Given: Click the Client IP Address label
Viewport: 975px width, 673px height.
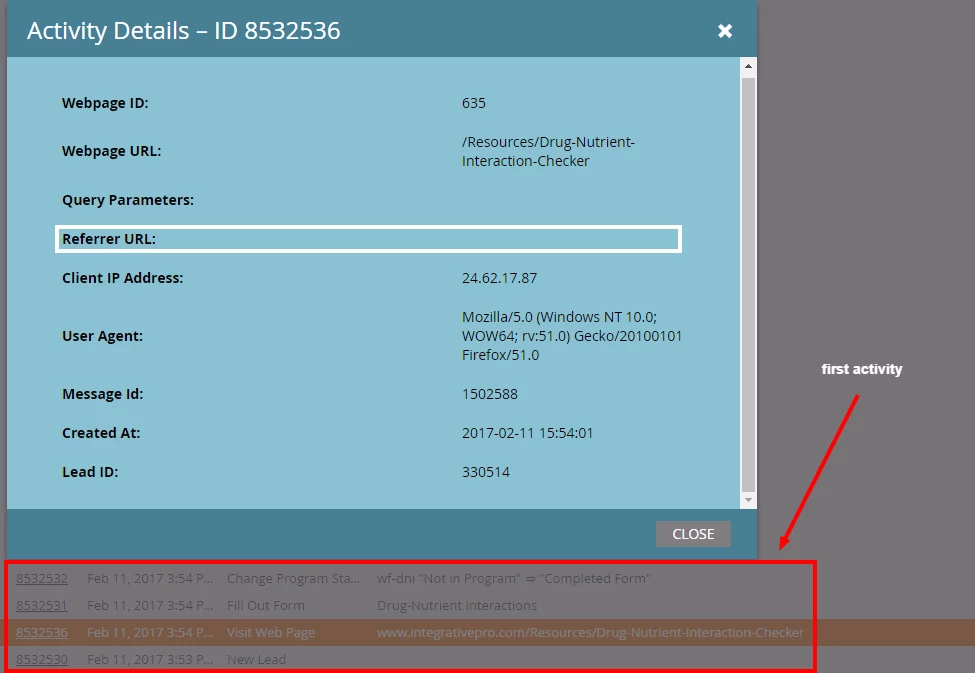Looking at the screenshot, I should tap(122, 278).
